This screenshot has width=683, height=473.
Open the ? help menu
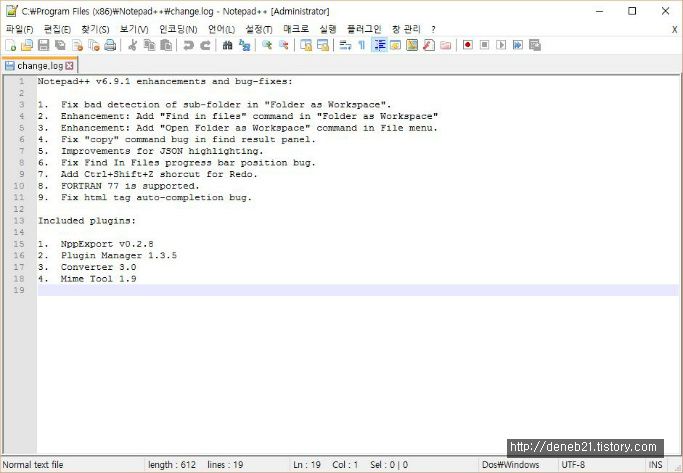tap(433, 29)
